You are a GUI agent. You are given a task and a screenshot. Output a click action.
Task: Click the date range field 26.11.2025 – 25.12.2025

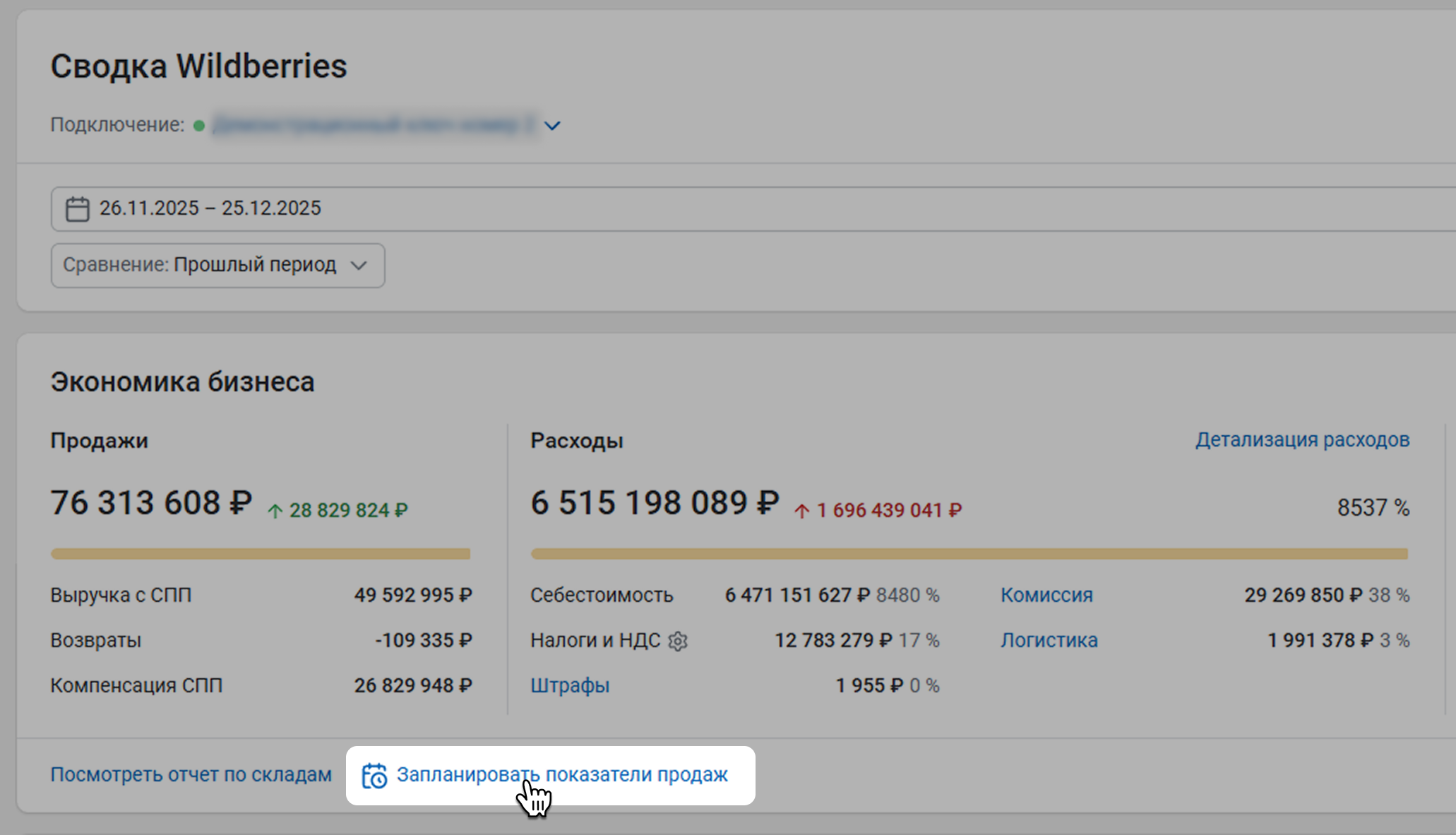(x=210, y=208)
